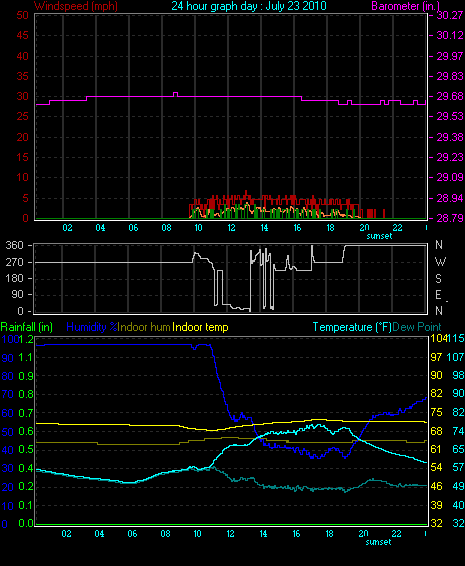The width and height of the screenshot is (465, 566).
Task: Click rainfall axis value 0.0
Action: point(26,523)
